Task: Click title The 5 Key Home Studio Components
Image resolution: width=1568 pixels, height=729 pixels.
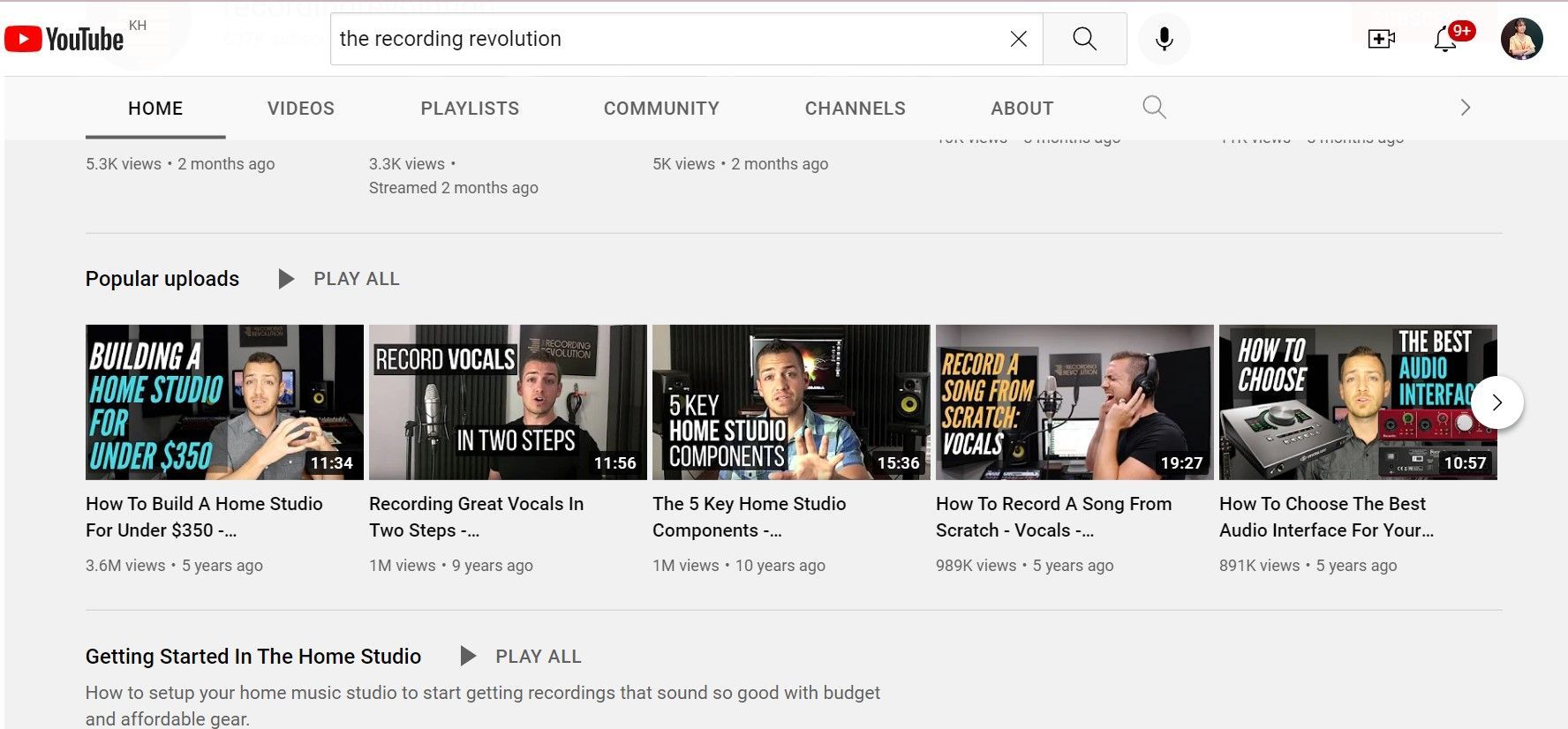Action: pos(749,517)
